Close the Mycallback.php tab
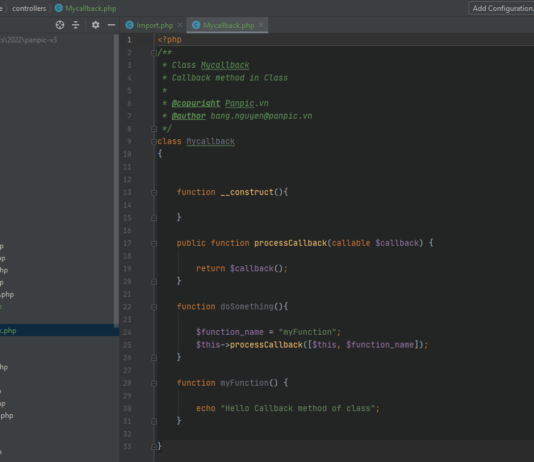534x462 pixels. coord(261,25)
